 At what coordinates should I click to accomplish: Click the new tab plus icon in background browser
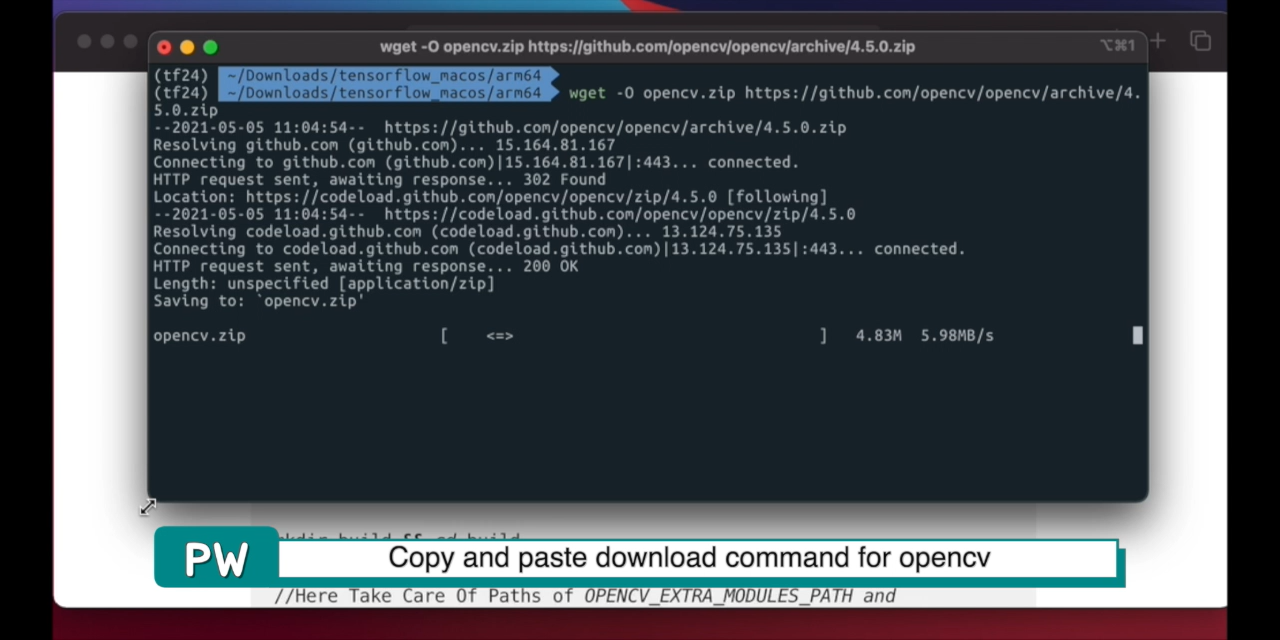1157,41
